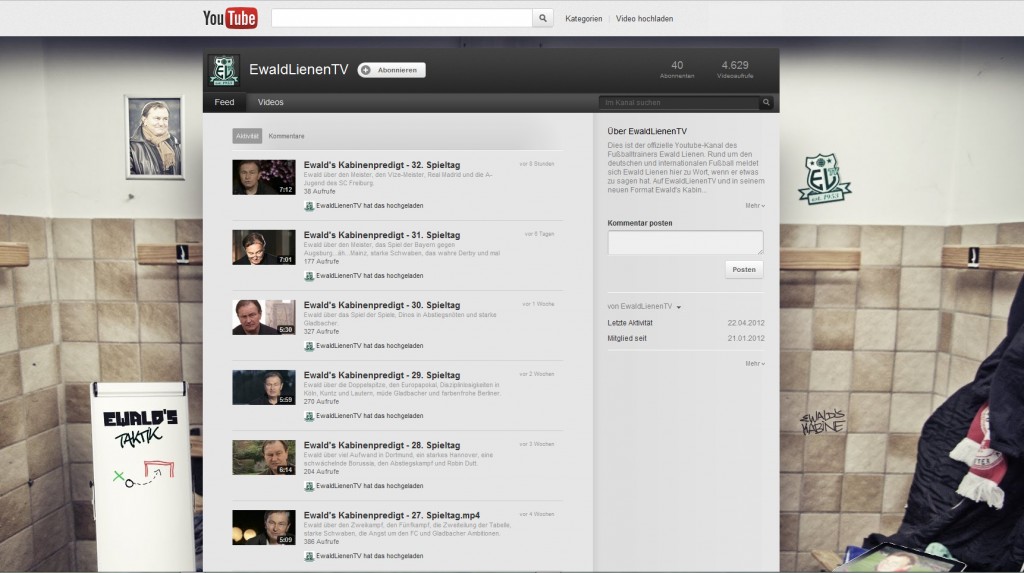The image size is (1024, 573).
Task: Click the EwaldLienenTV channel avatar
Action: point(224,70)
